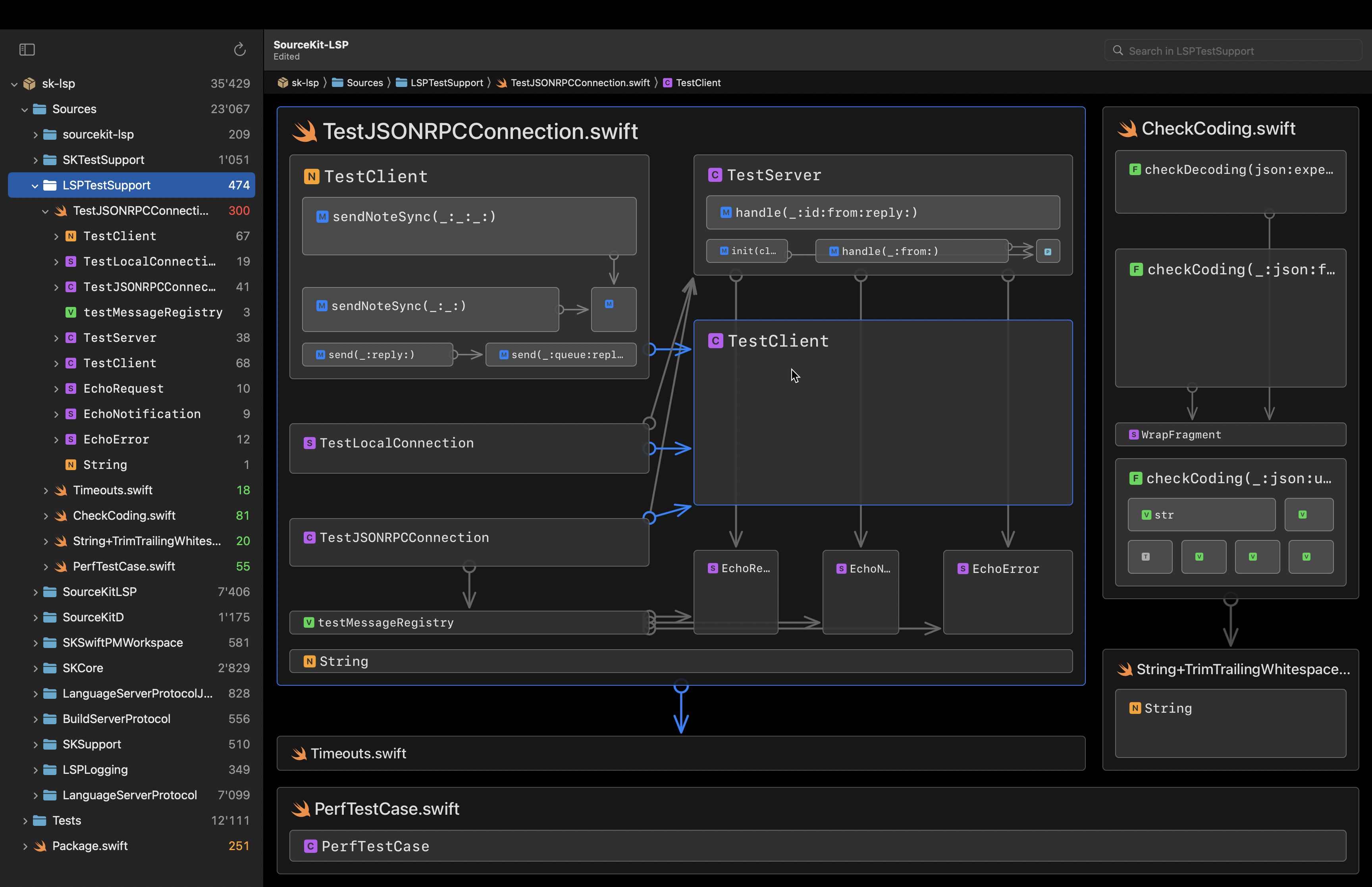The image size is (1372, 887).
Task: Select Package.swift in the sidebar
Action: point(131,846)
